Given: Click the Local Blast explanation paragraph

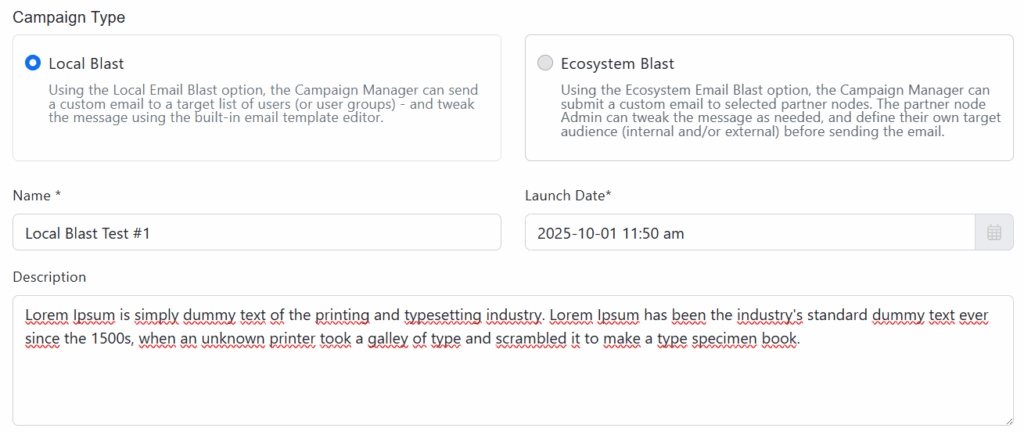Looking at the screenshot, I should click(x=261, y=104).
